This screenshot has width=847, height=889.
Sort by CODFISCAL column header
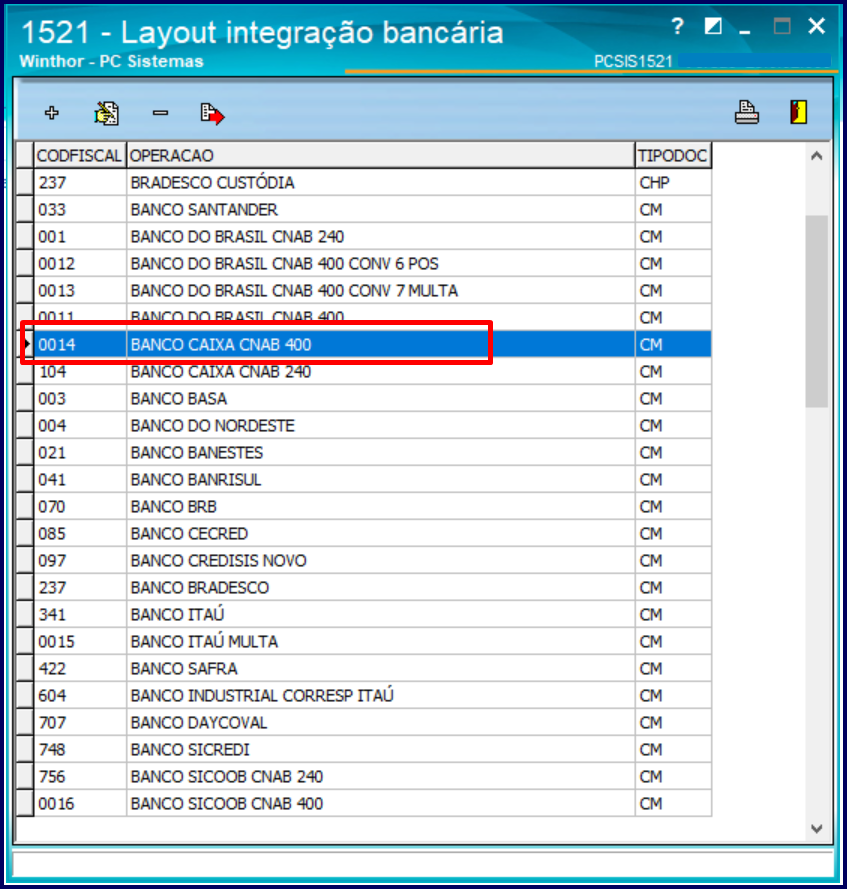80,155
